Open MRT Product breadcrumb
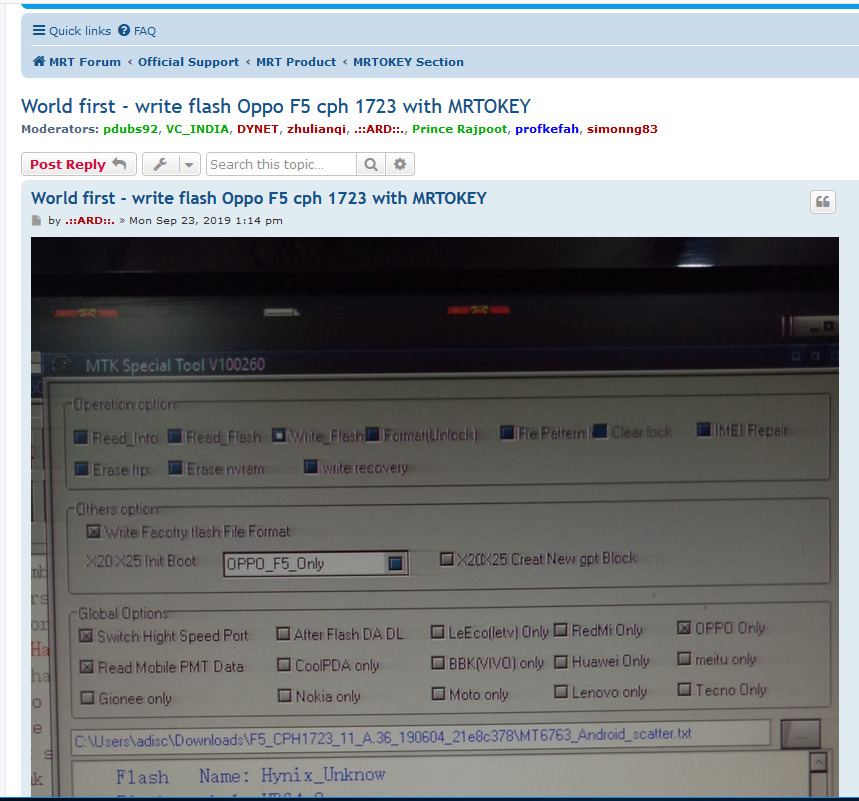This screenshot has width=859, height=801. point(296,62)
